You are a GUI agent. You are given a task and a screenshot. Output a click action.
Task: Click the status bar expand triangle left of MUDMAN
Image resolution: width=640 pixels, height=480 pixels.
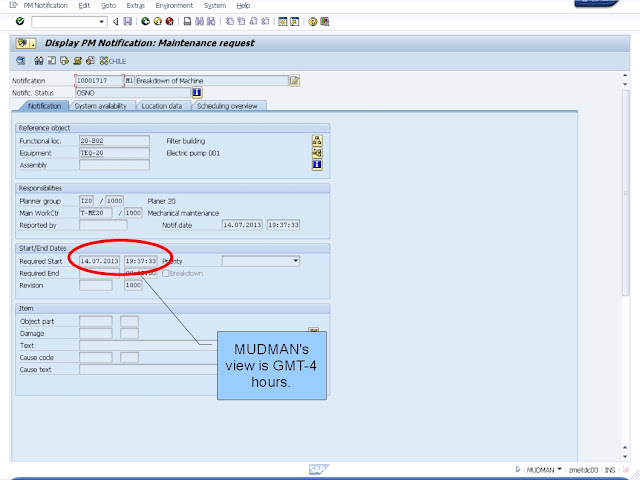click(518, 469)
